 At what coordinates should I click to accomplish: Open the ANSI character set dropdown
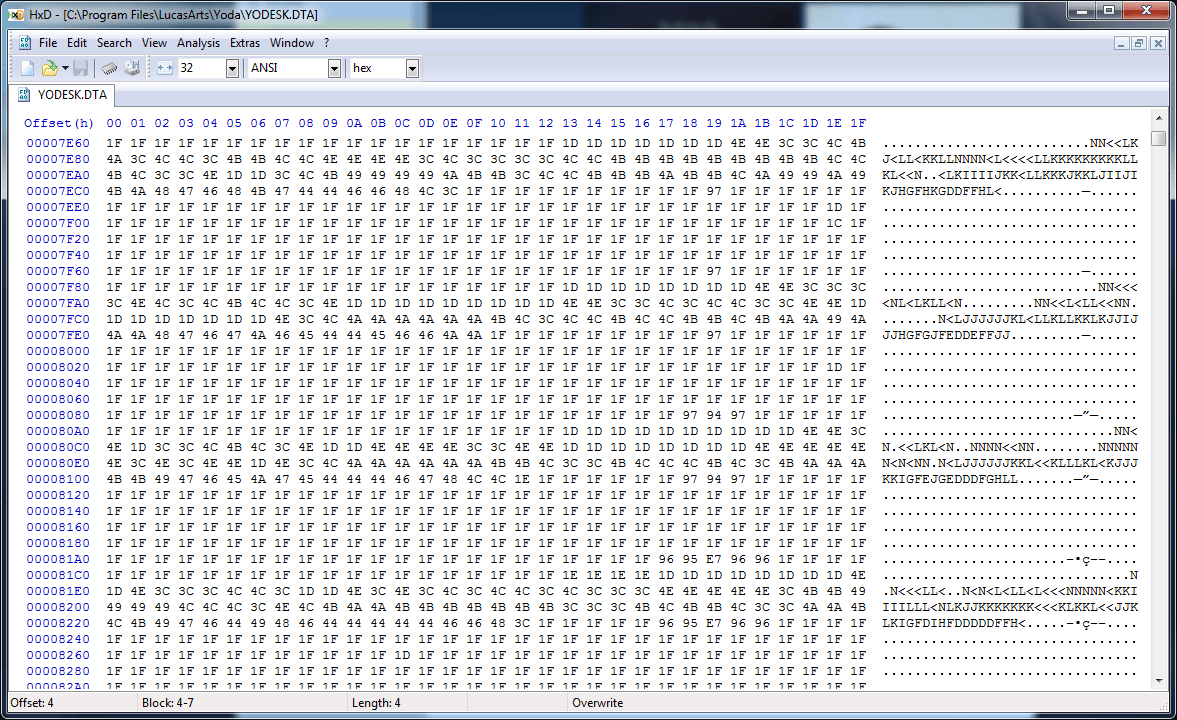334,68
